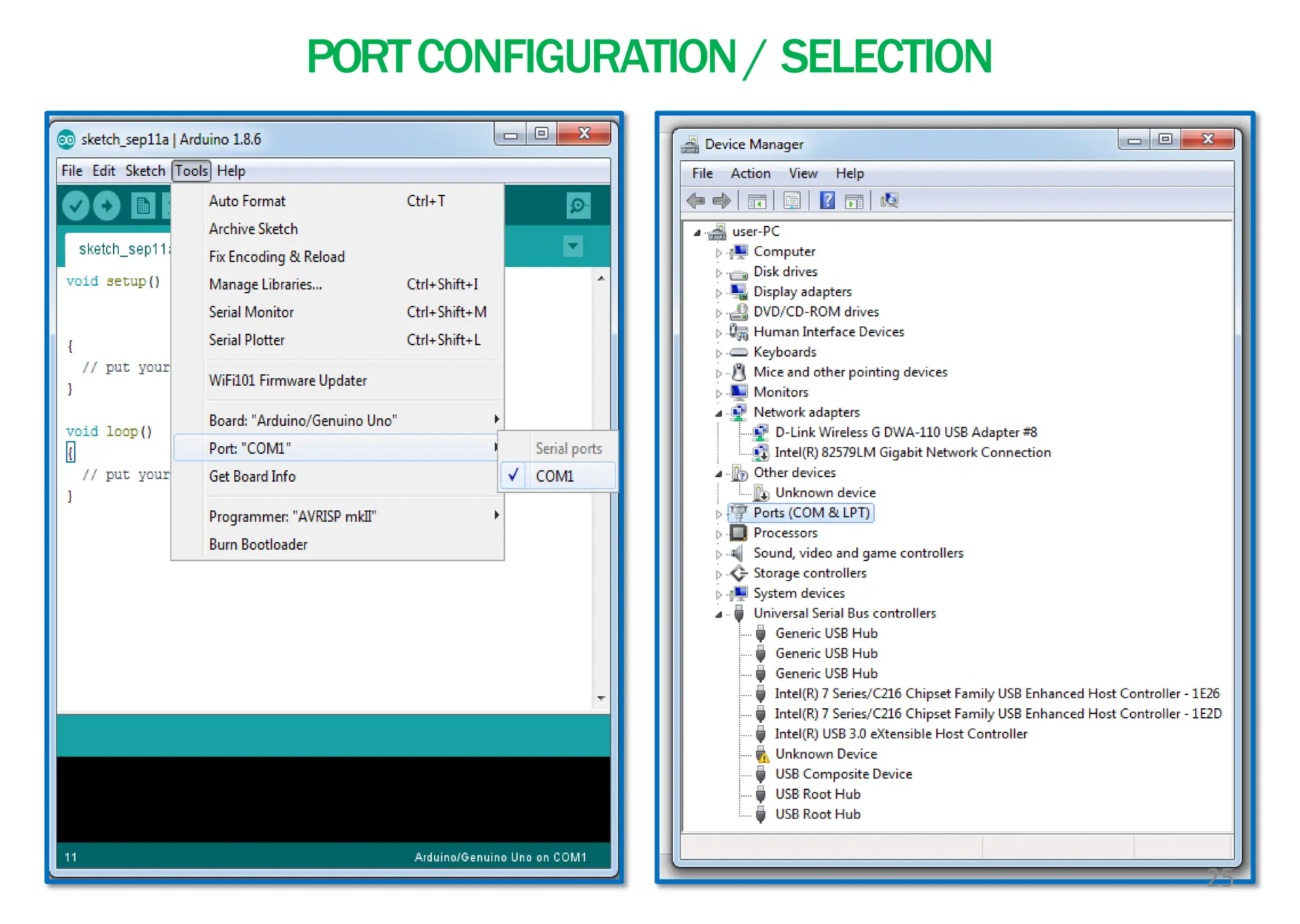Click Properties icon in Device Manager toolbar

tap(792, 201)
